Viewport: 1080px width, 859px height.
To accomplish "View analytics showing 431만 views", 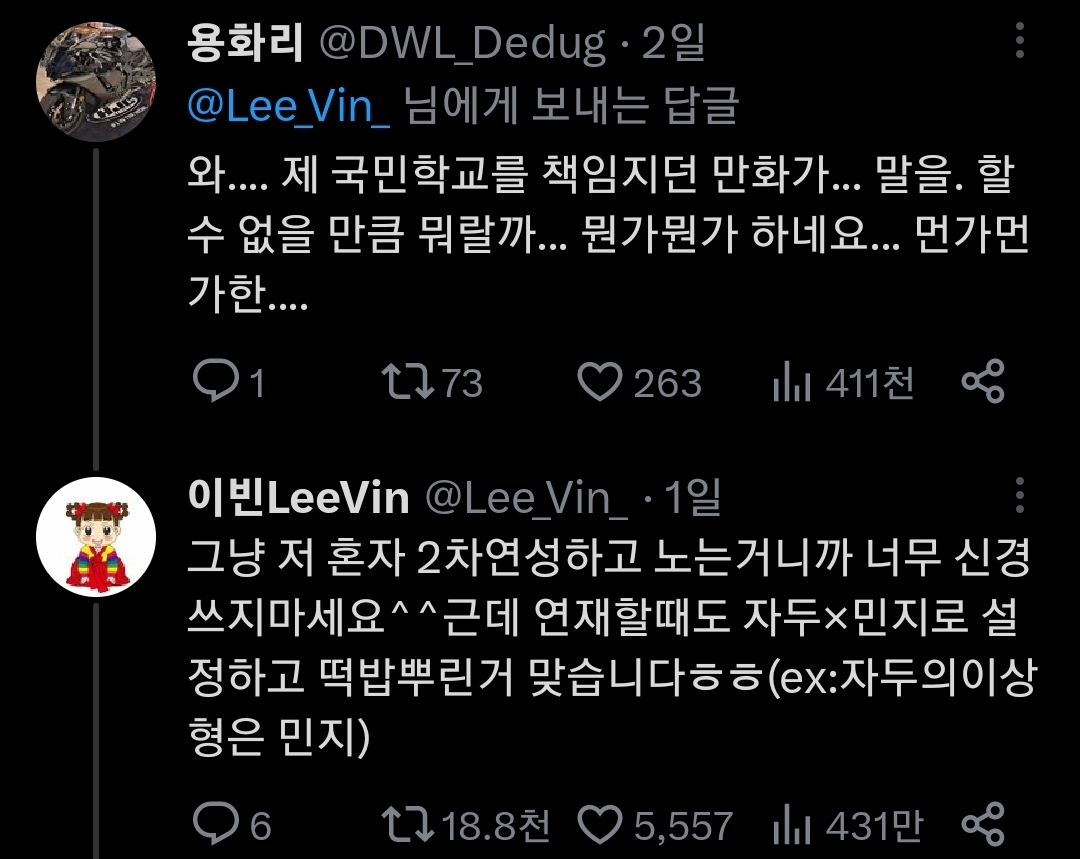I will pyautogui.click(x=792, y=825).
